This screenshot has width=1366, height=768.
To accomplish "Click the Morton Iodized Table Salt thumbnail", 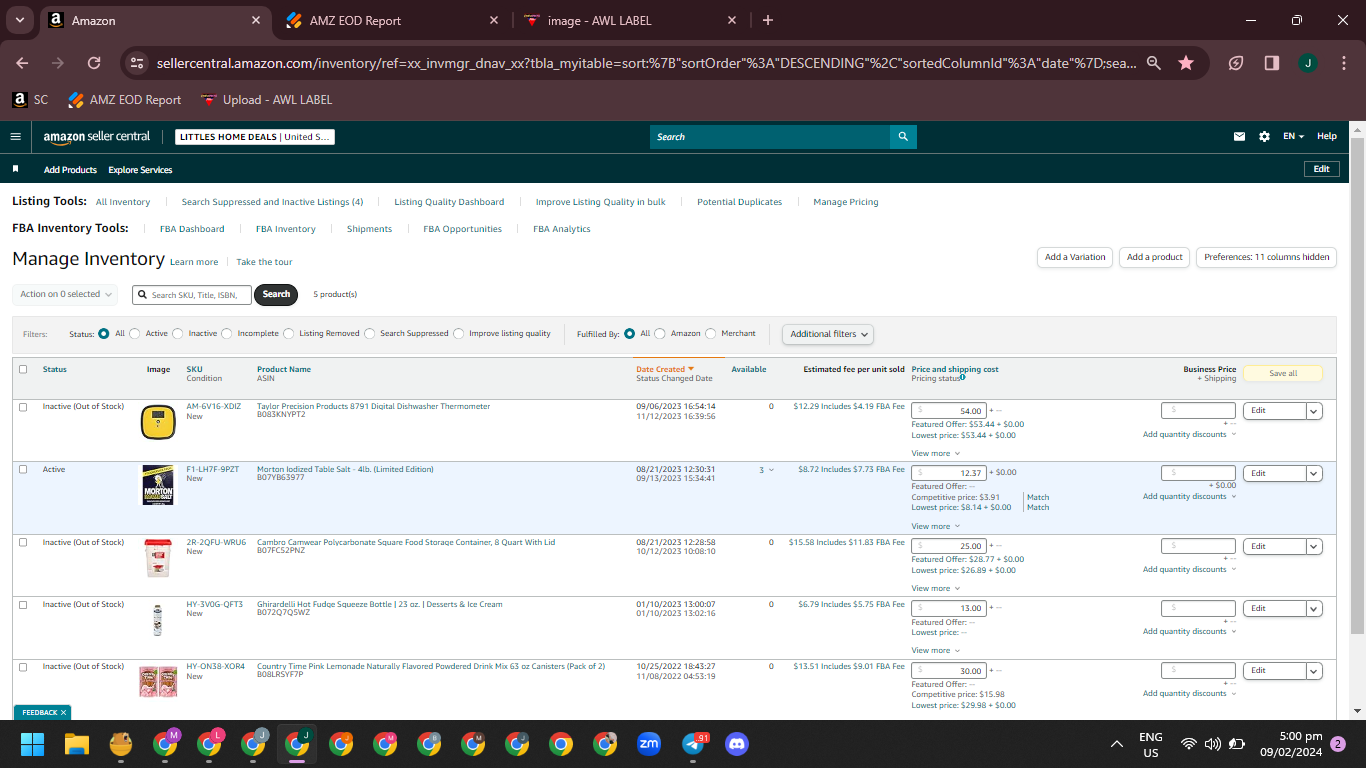I will pos(158,485).
